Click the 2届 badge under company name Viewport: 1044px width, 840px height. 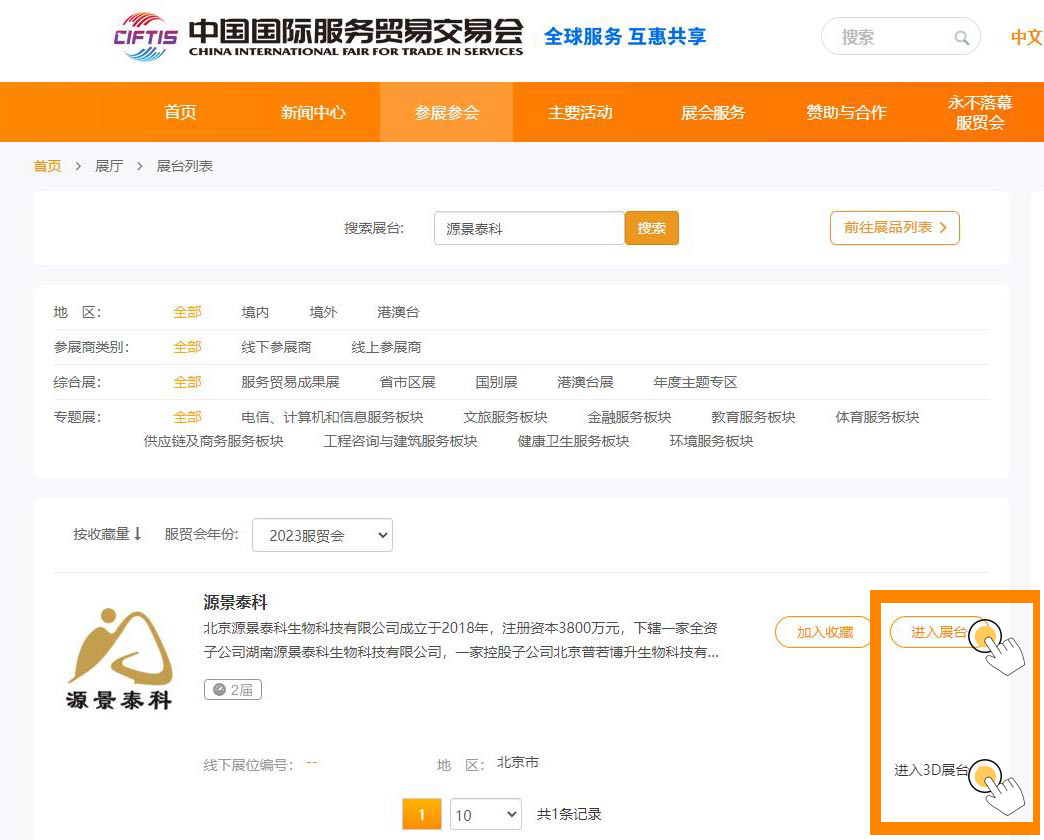coord(233,689)
